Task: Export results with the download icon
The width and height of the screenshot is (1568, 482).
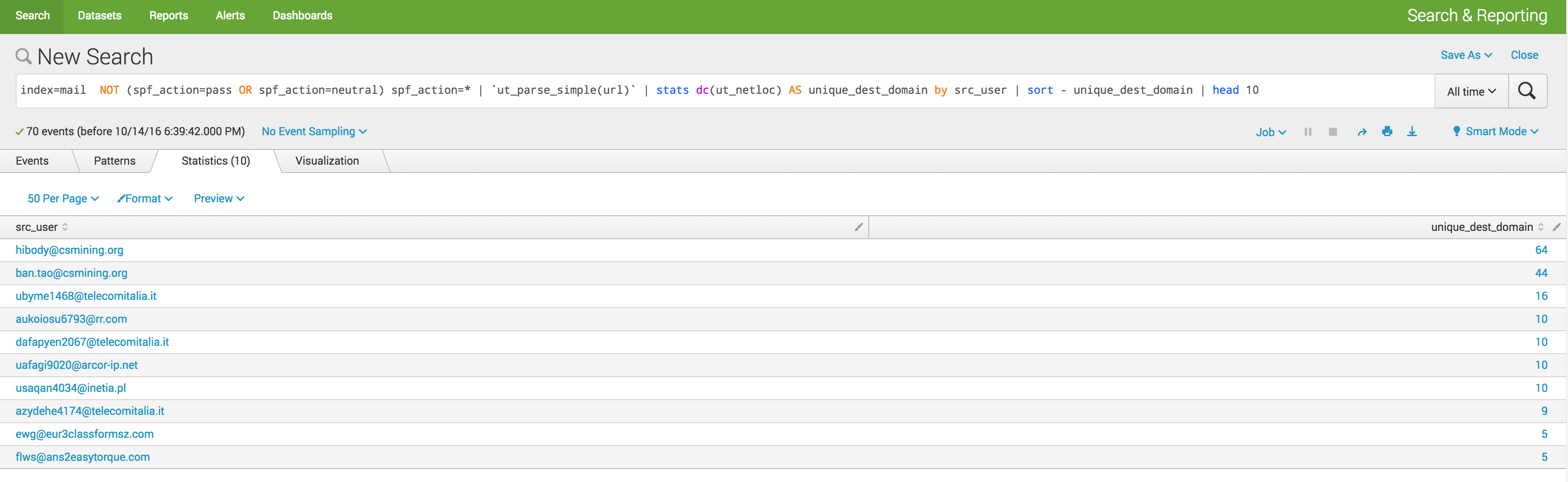Action: coord(1411,132)
